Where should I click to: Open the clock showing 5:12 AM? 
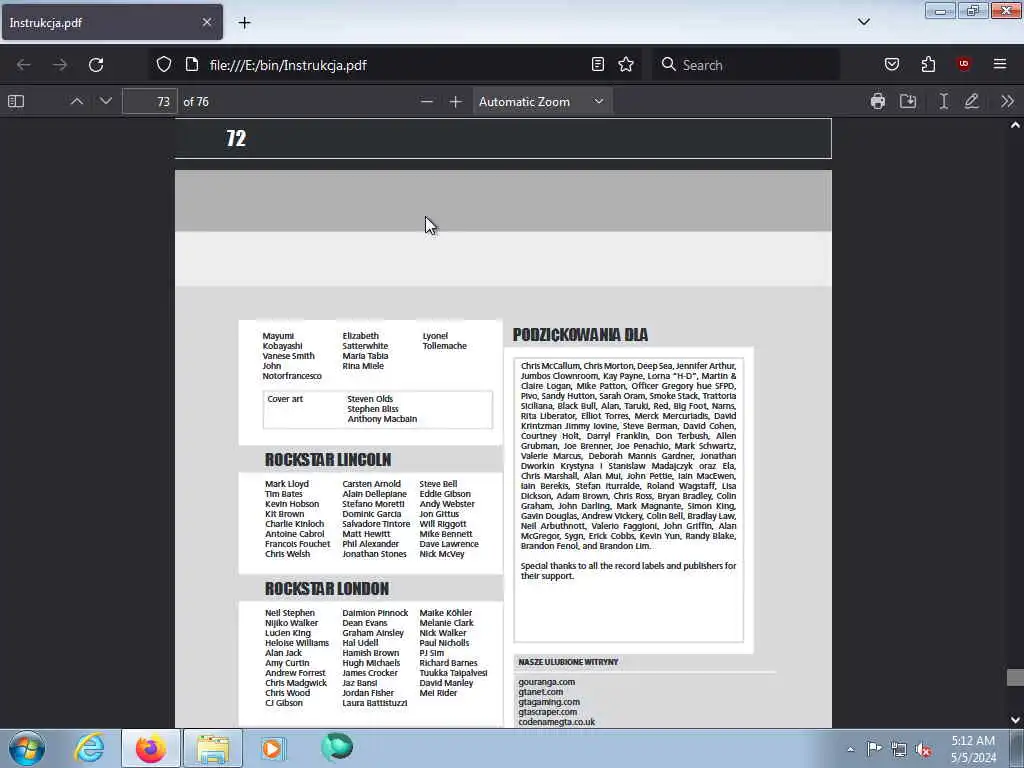pyautogui.click(x=973, y=749)
